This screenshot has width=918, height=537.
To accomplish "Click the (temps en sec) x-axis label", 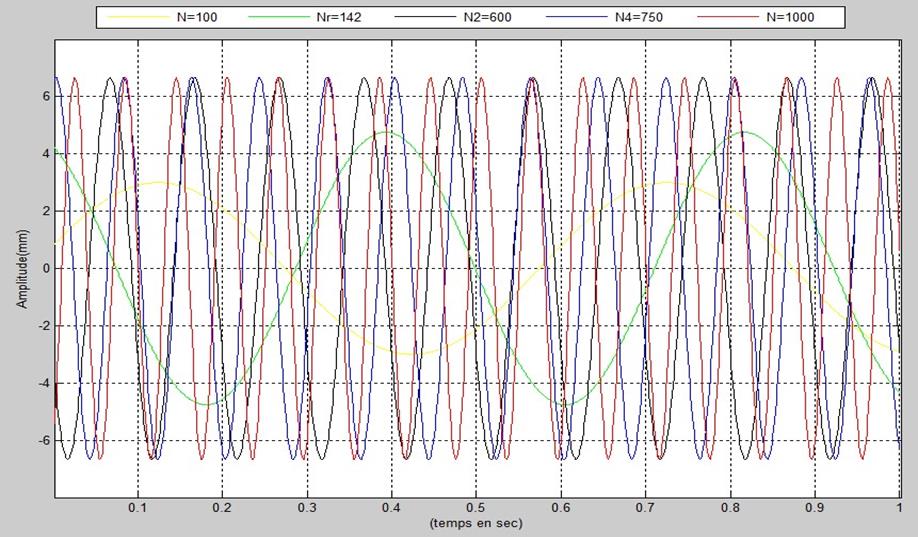I will click(475, 523).
